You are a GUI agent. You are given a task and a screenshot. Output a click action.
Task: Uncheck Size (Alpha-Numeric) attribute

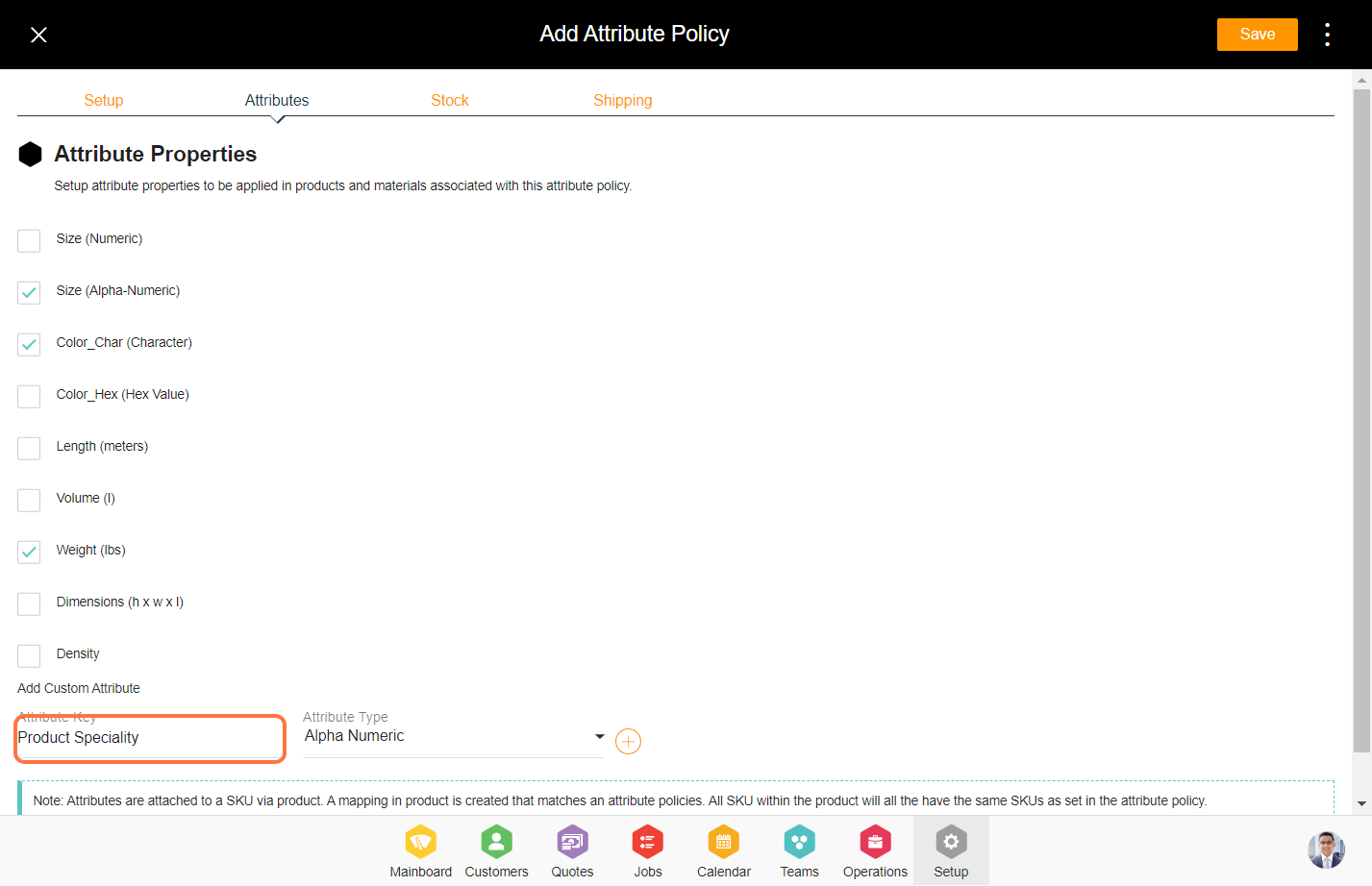pyautogui.click(x=29, y=292)
